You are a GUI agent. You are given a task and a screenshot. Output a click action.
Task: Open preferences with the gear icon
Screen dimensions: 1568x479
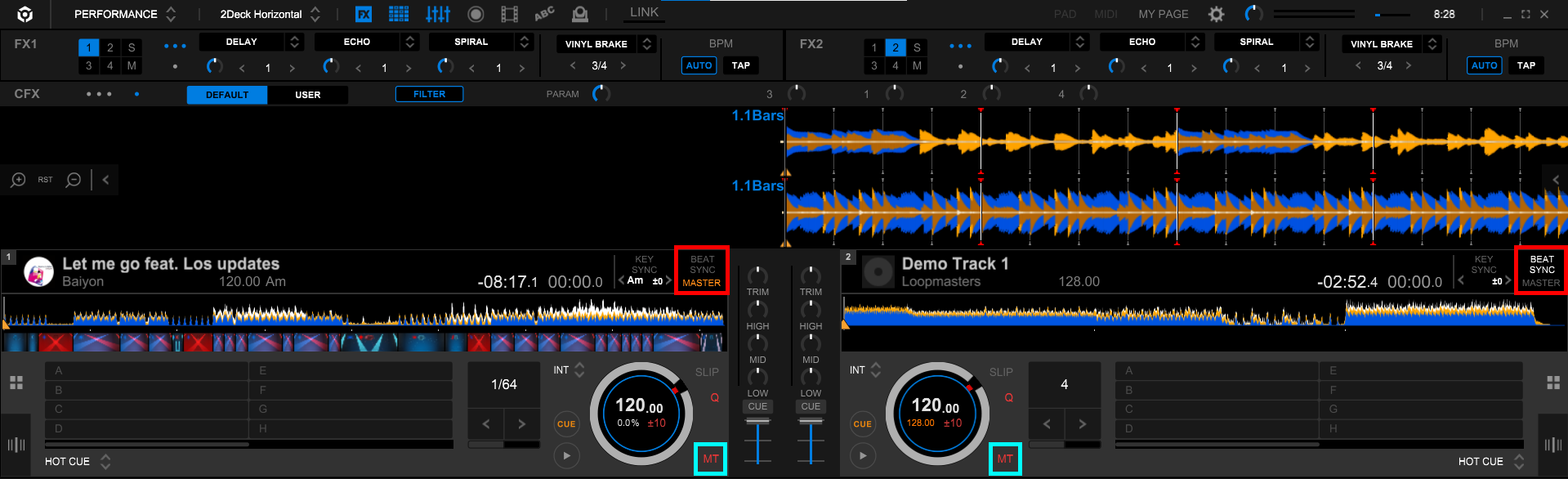point(1217,14)
